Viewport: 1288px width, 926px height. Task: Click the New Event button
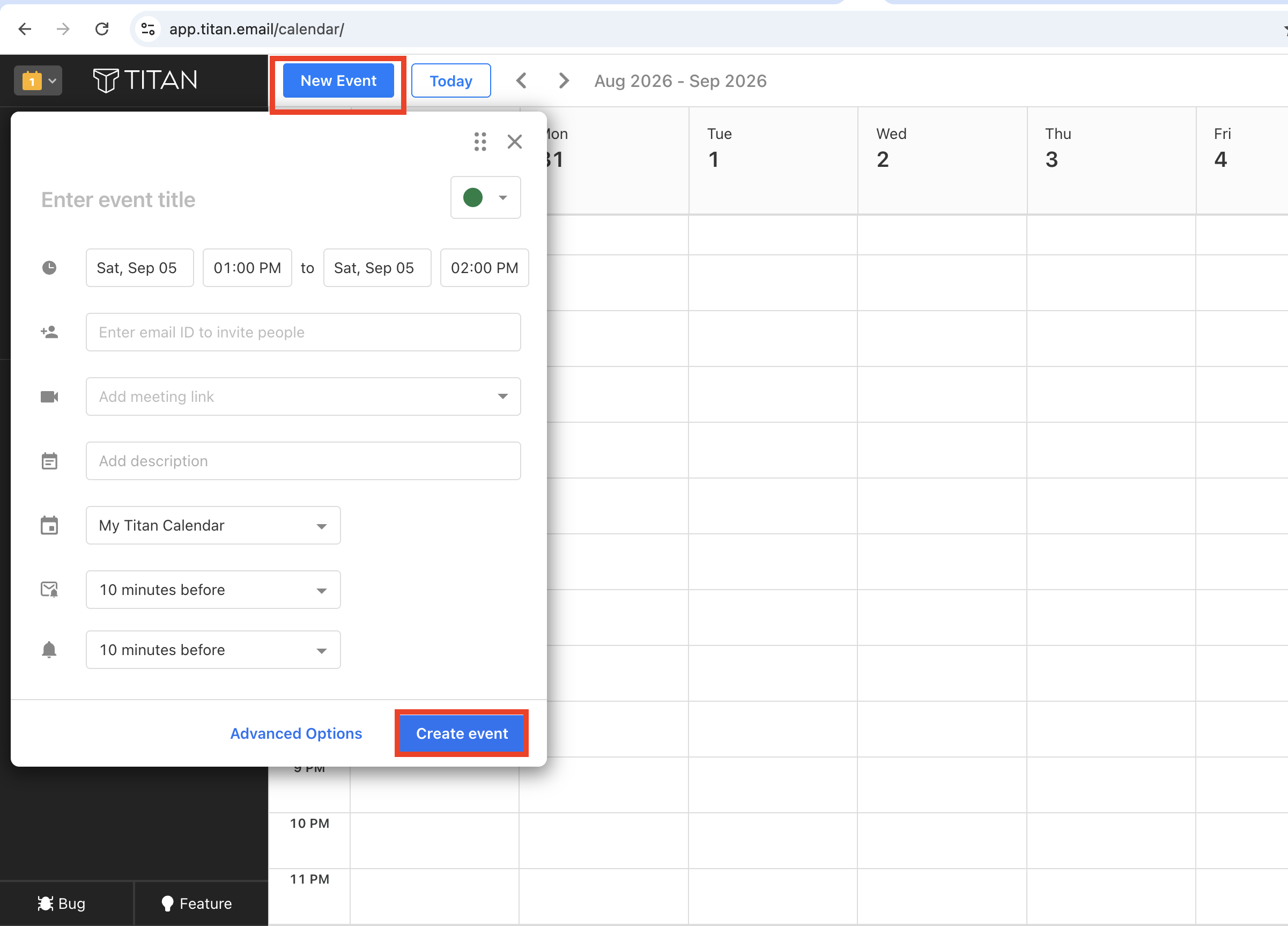338,80
